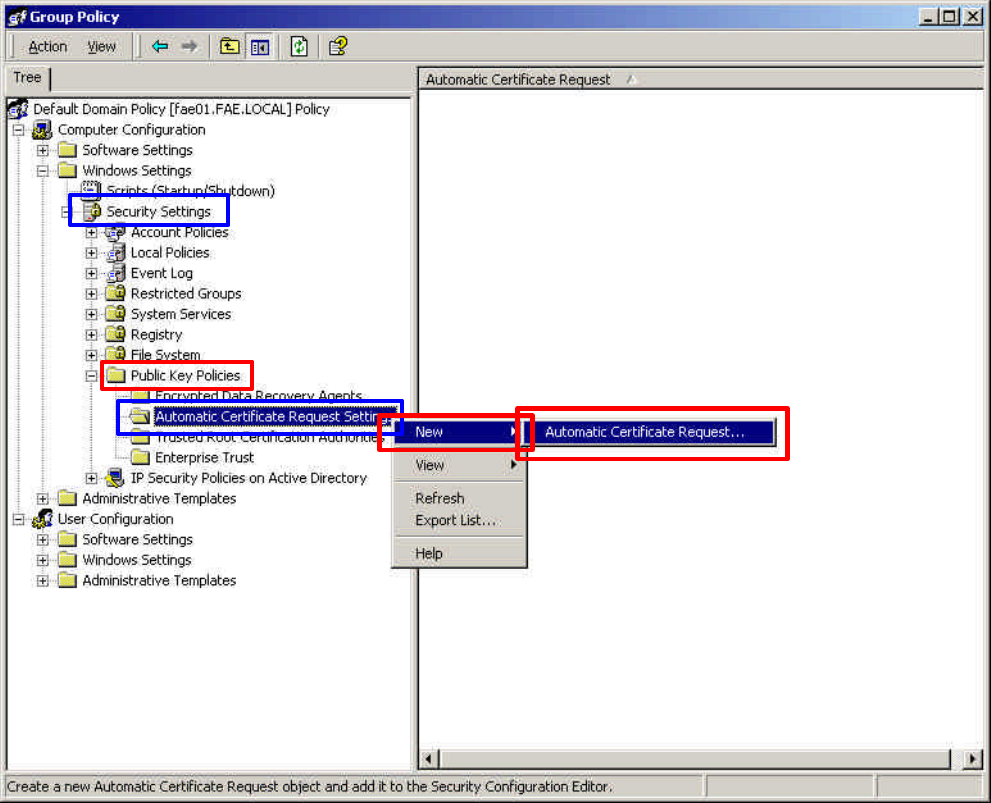Click the Local Policies icon

click(116, 253)
